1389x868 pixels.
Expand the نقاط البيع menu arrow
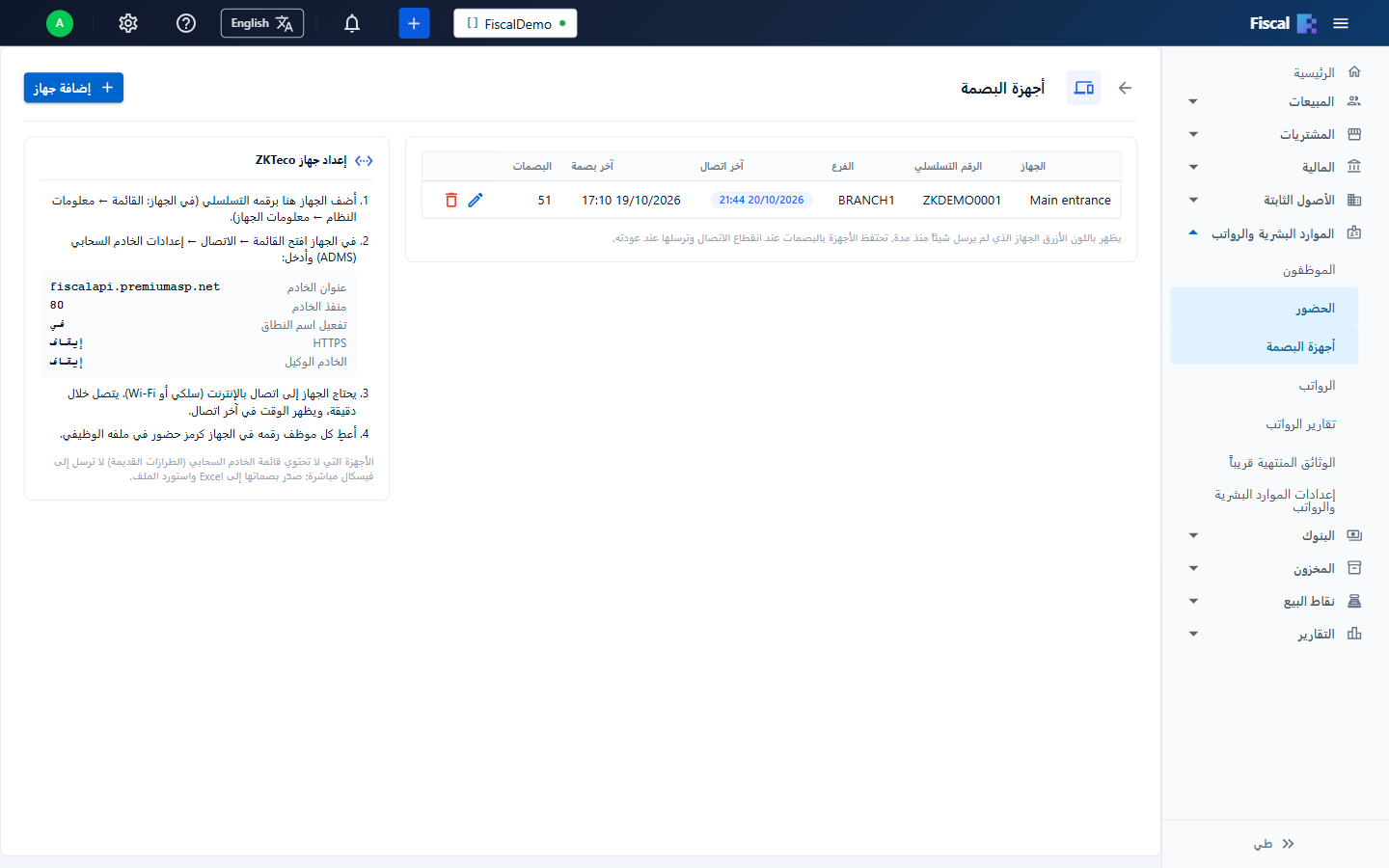point(1193,601)
